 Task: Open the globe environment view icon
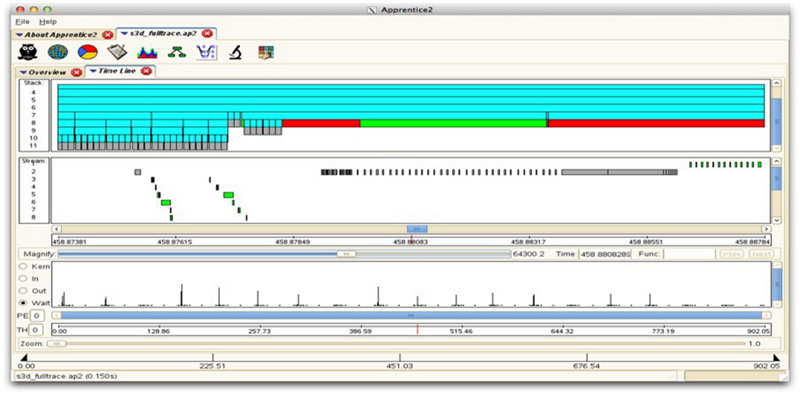click(58, 52)
